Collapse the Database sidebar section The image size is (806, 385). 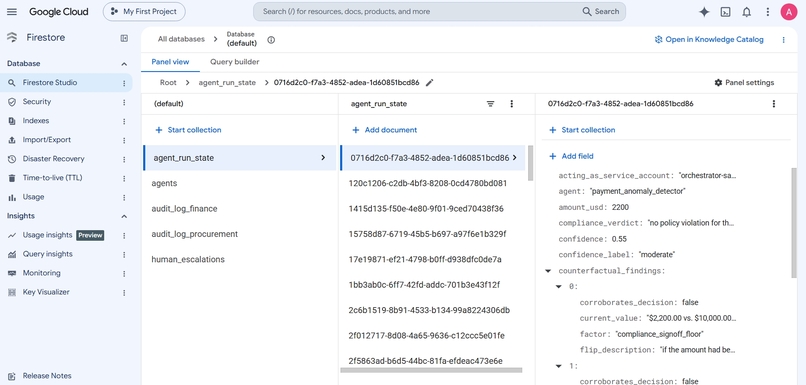(124, 64)
